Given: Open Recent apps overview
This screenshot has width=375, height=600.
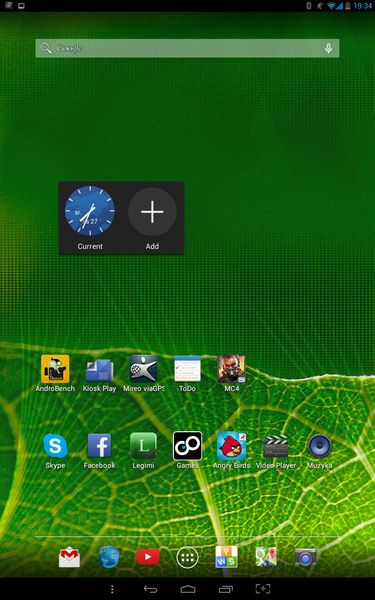Looking at the screenshot, I should 225,589.
